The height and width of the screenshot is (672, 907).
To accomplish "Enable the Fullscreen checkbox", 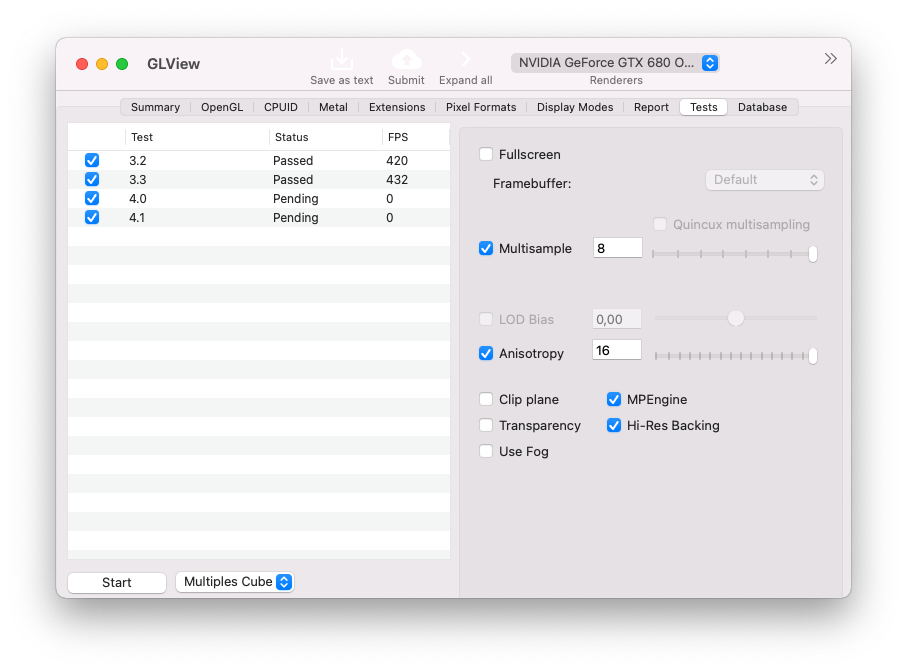I will (486, 154).
